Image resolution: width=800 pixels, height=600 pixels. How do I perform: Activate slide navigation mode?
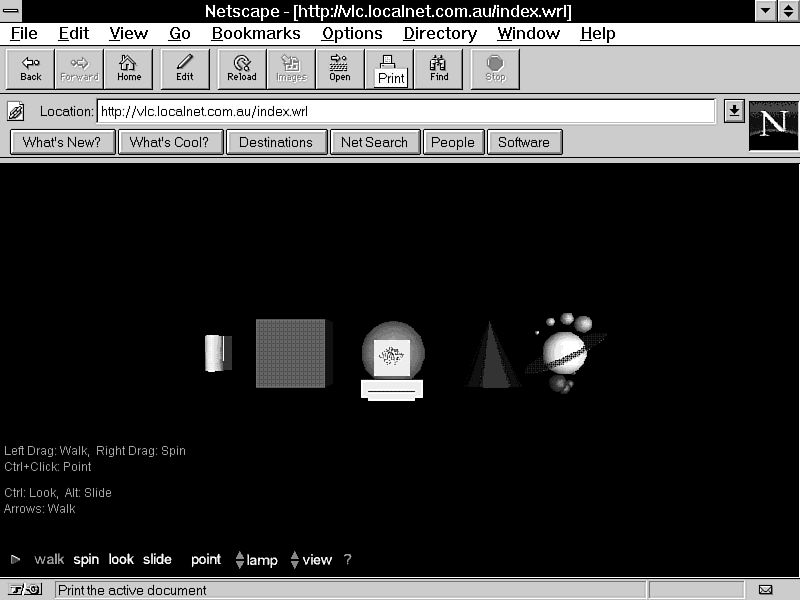pyautogui.click(x=157, y=560)
